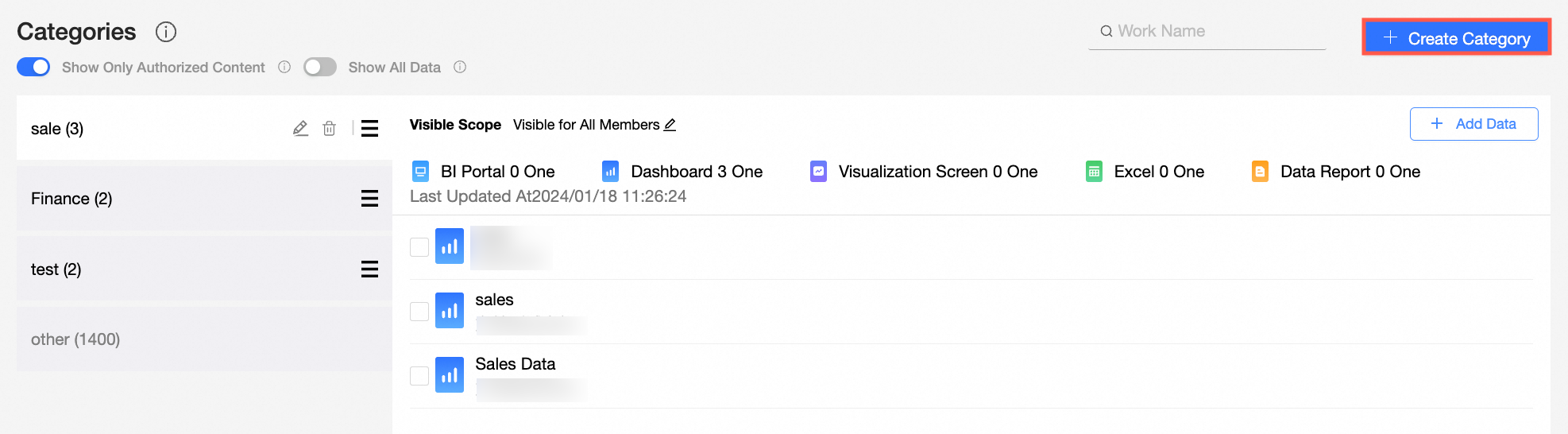Viewport: 1568px width, 434px height.
Task: Click the Visualization Screen type icon
Action: point(818,171)
